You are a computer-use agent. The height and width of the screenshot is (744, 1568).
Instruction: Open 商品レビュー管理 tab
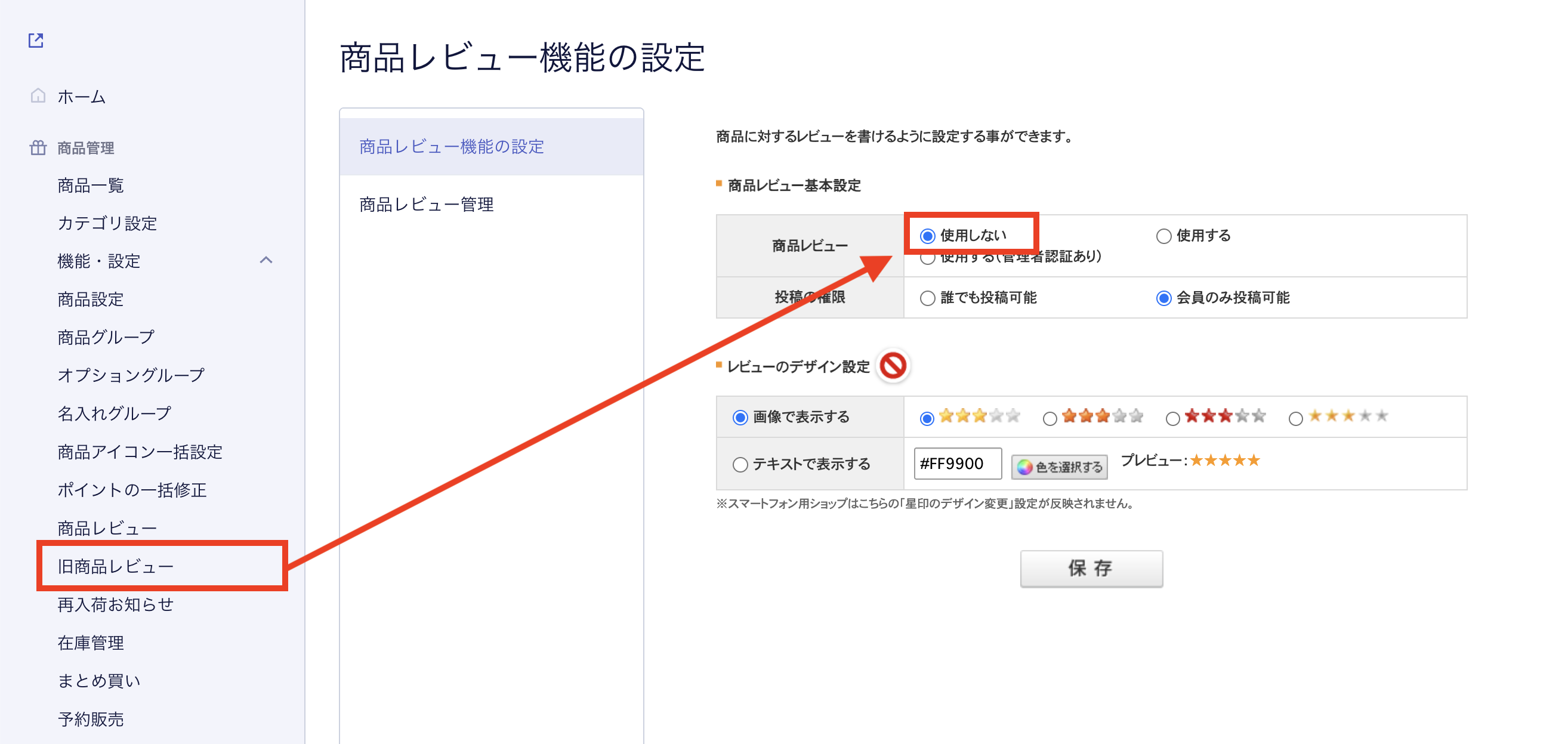(426, 204)
